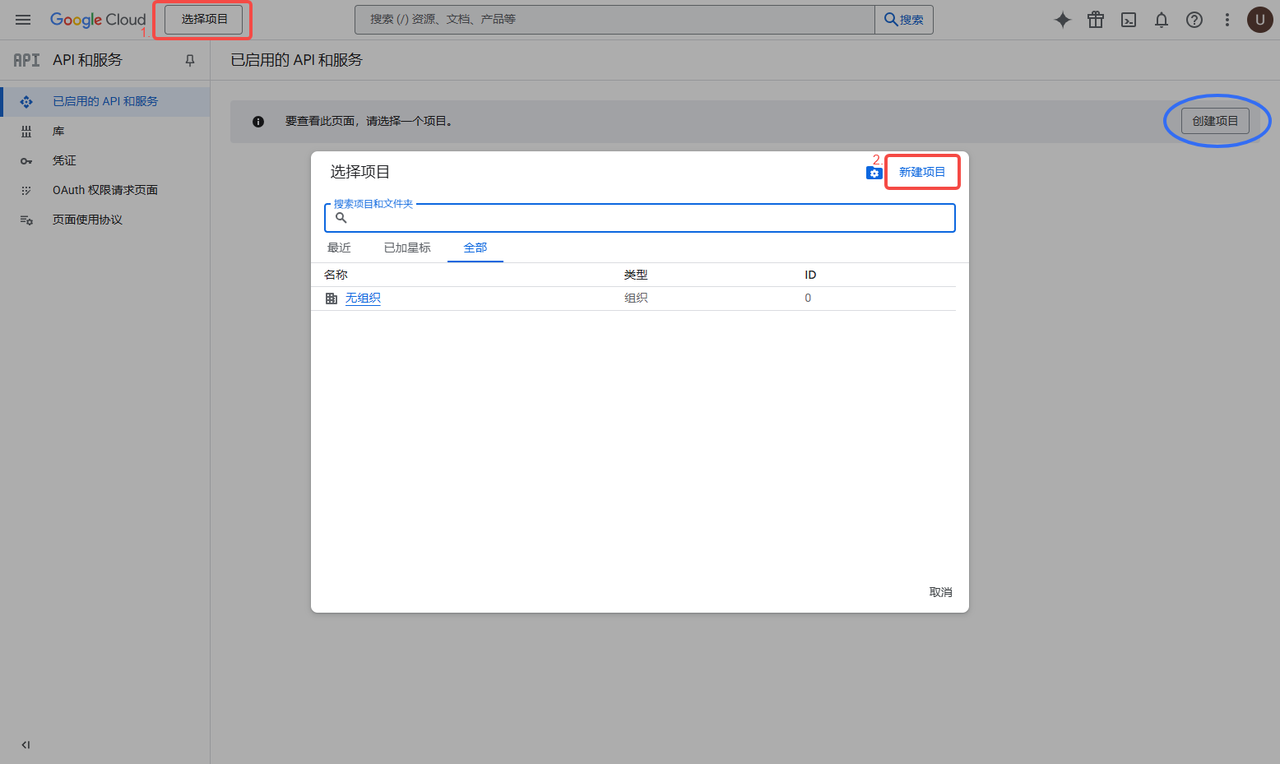Open the main navigation hamburger menu

coord(23,20)
